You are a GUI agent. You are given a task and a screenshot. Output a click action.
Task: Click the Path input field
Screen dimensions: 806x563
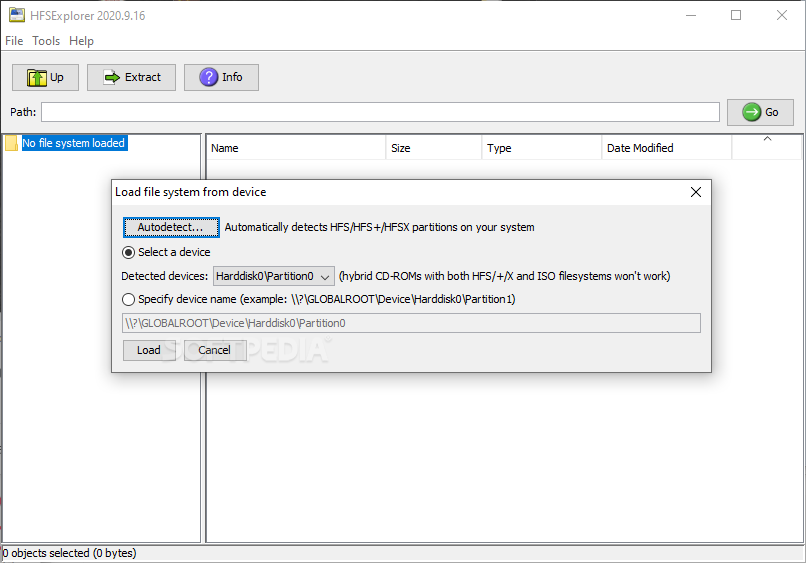click(380, 112)
